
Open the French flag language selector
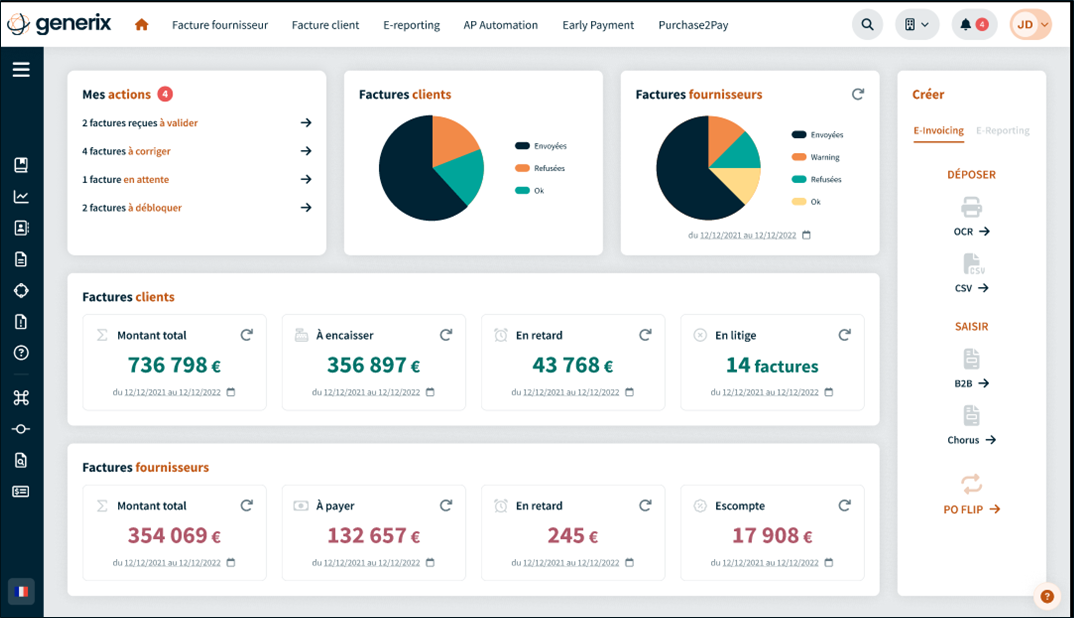(21, 591)
